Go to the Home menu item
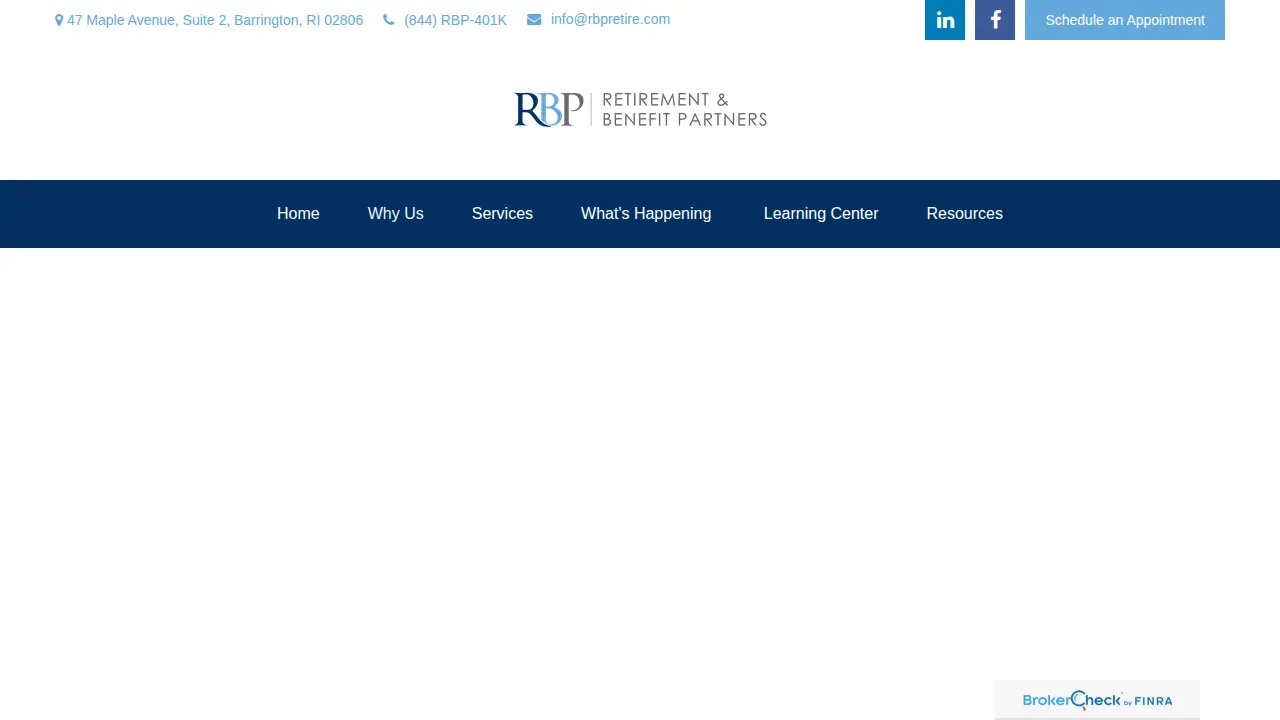The image size is (1280, 720). (298, 214)
